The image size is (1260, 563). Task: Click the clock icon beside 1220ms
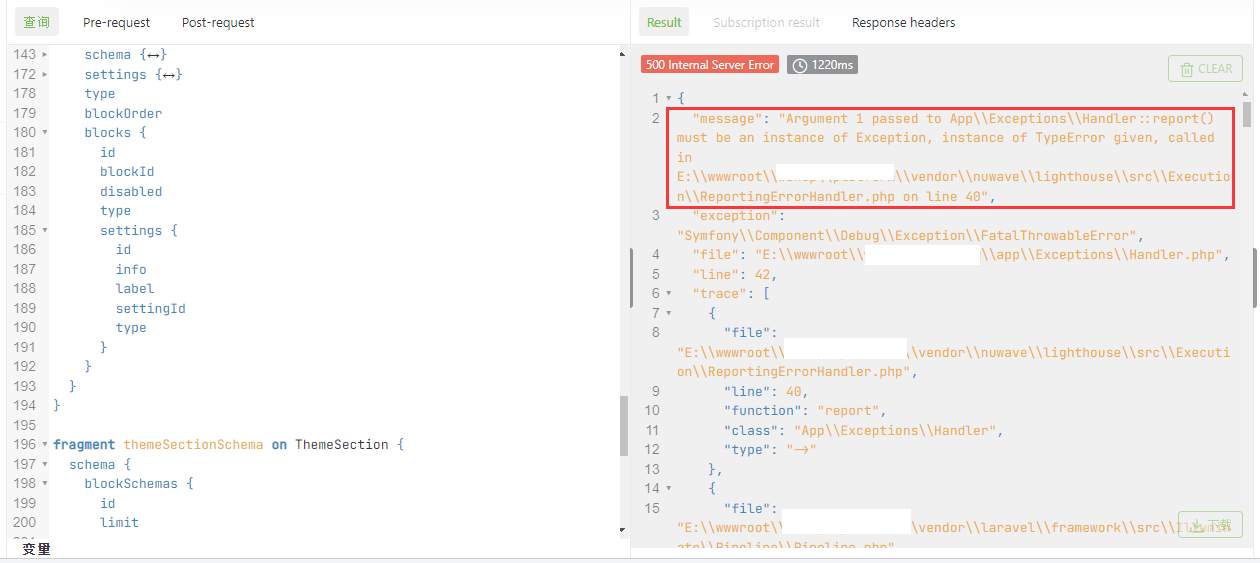coord(800,65)
